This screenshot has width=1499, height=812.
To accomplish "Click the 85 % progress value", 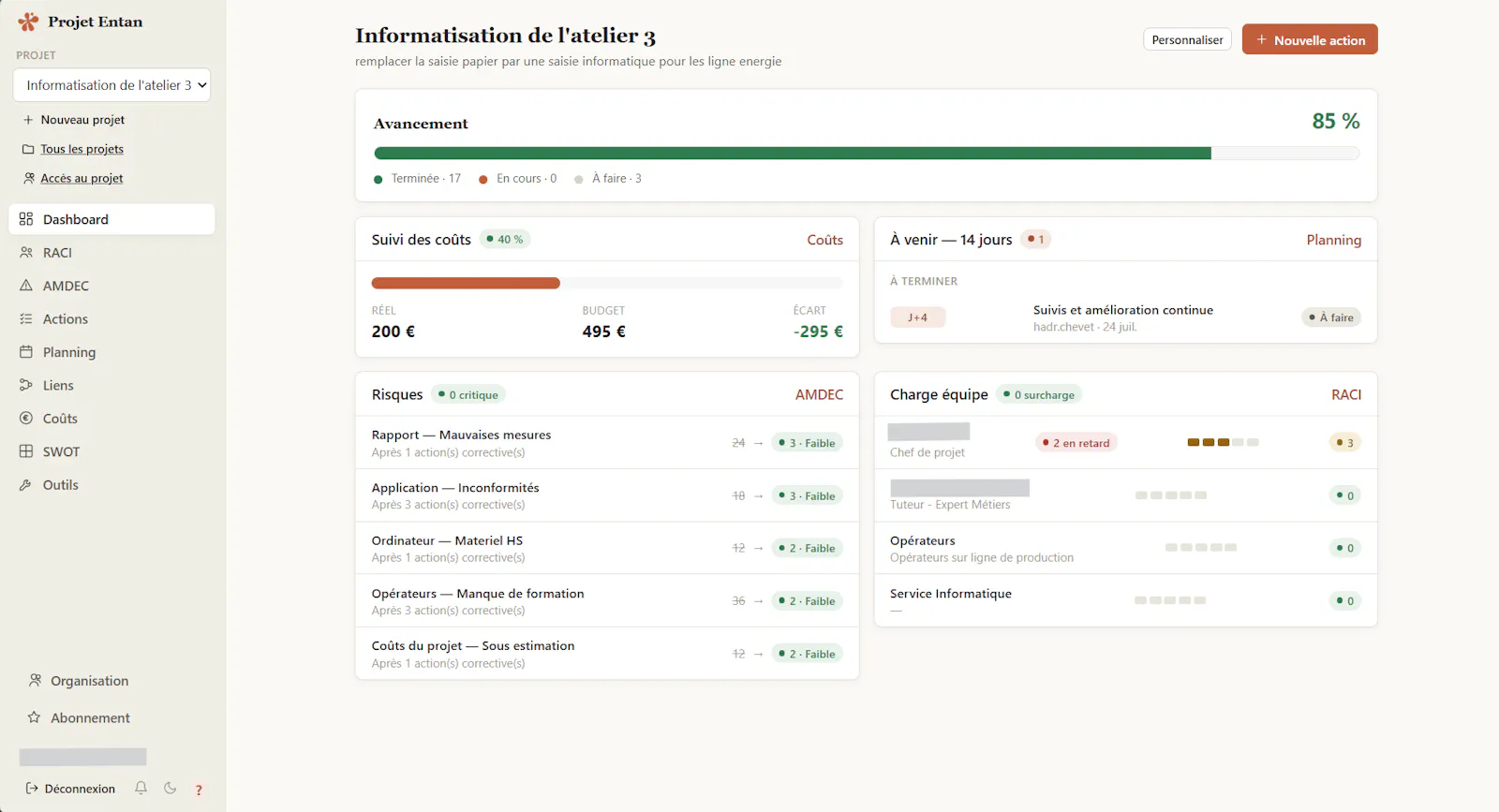I will pyautogui.click(x=1336, y=121).
